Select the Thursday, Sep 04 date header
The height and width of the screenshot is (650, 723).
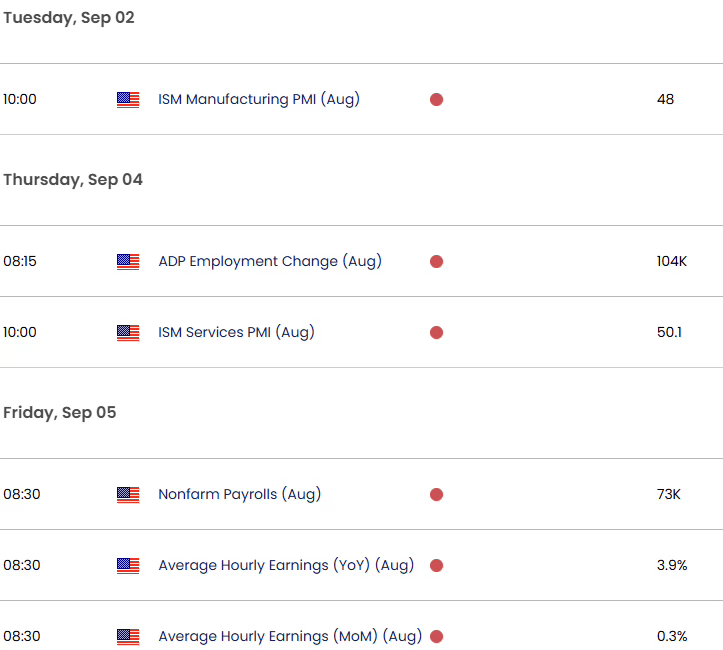73,180
